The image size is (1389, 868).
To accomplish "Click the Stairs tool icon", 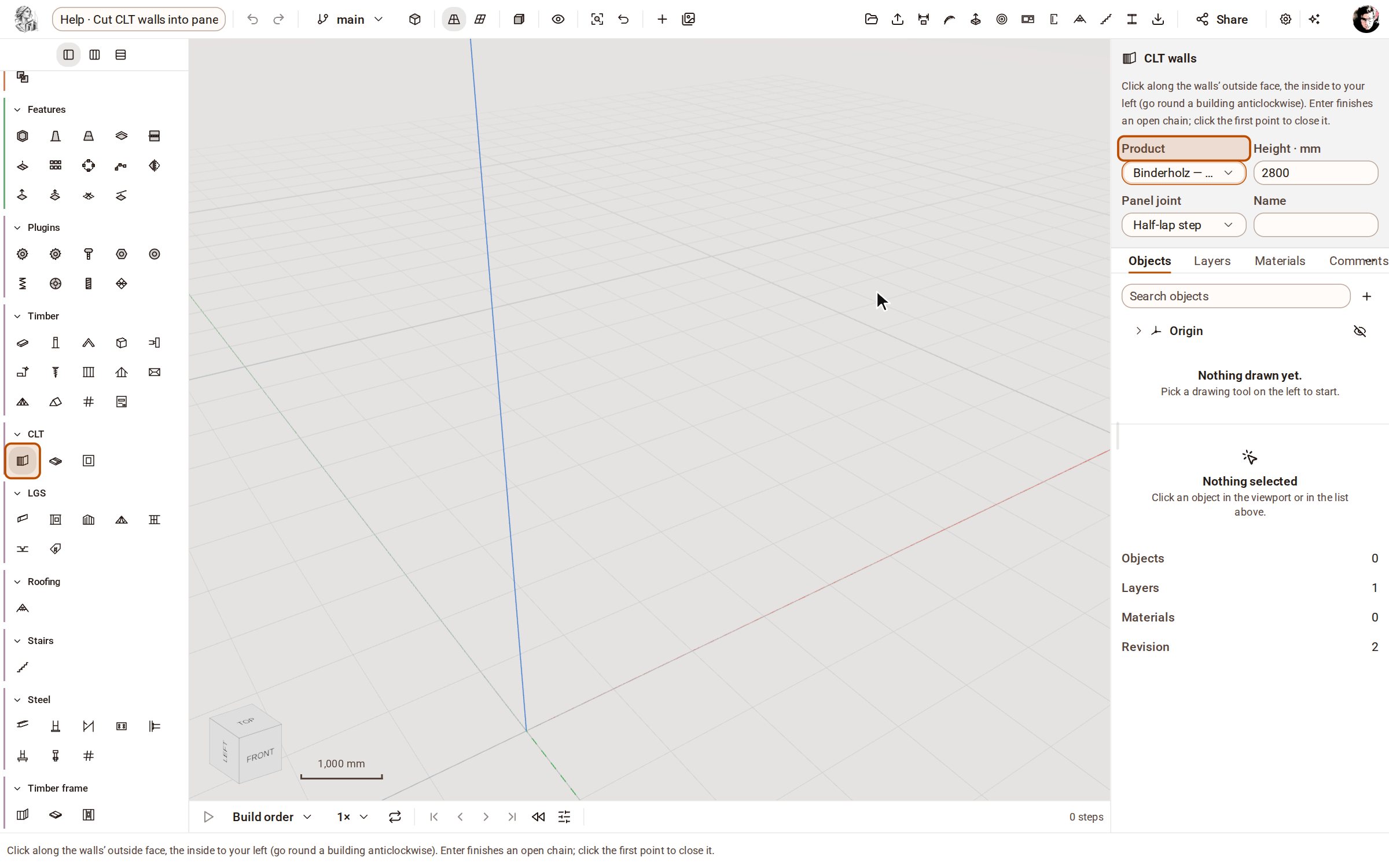I will [23, 667].
